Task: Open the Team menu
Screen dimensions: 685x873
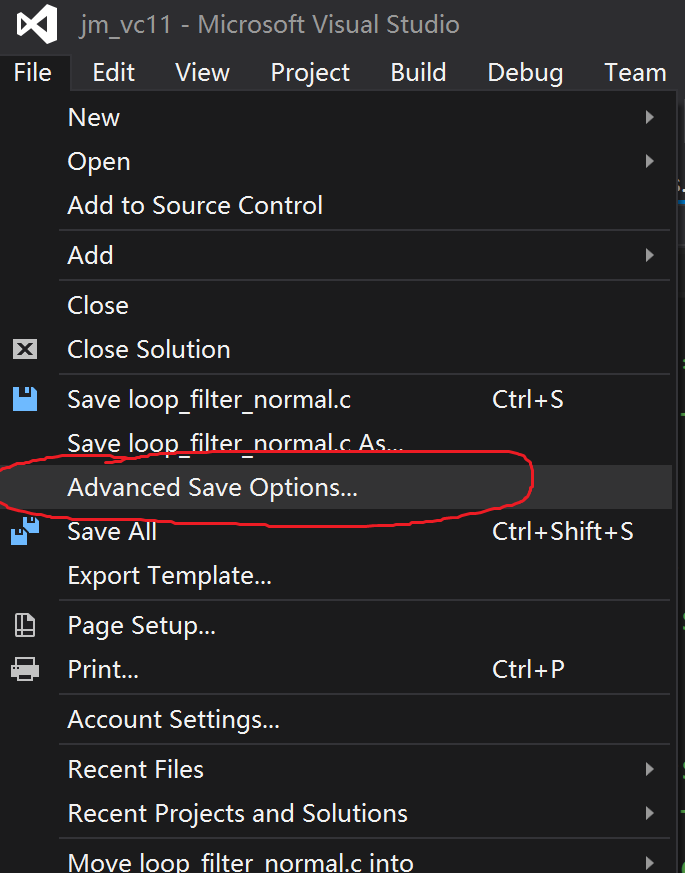Action: [x=635, y=72]
